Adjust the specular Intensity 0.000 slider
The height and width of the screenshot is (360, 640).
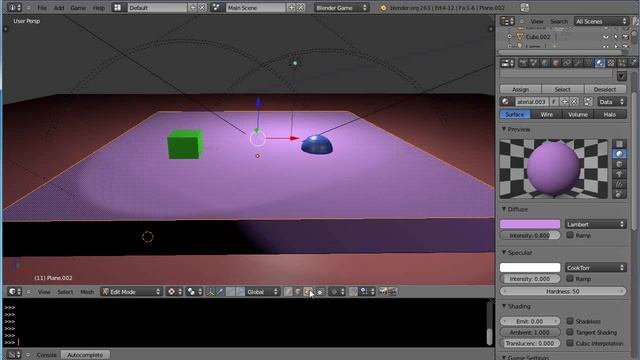[x=530, y=279]
